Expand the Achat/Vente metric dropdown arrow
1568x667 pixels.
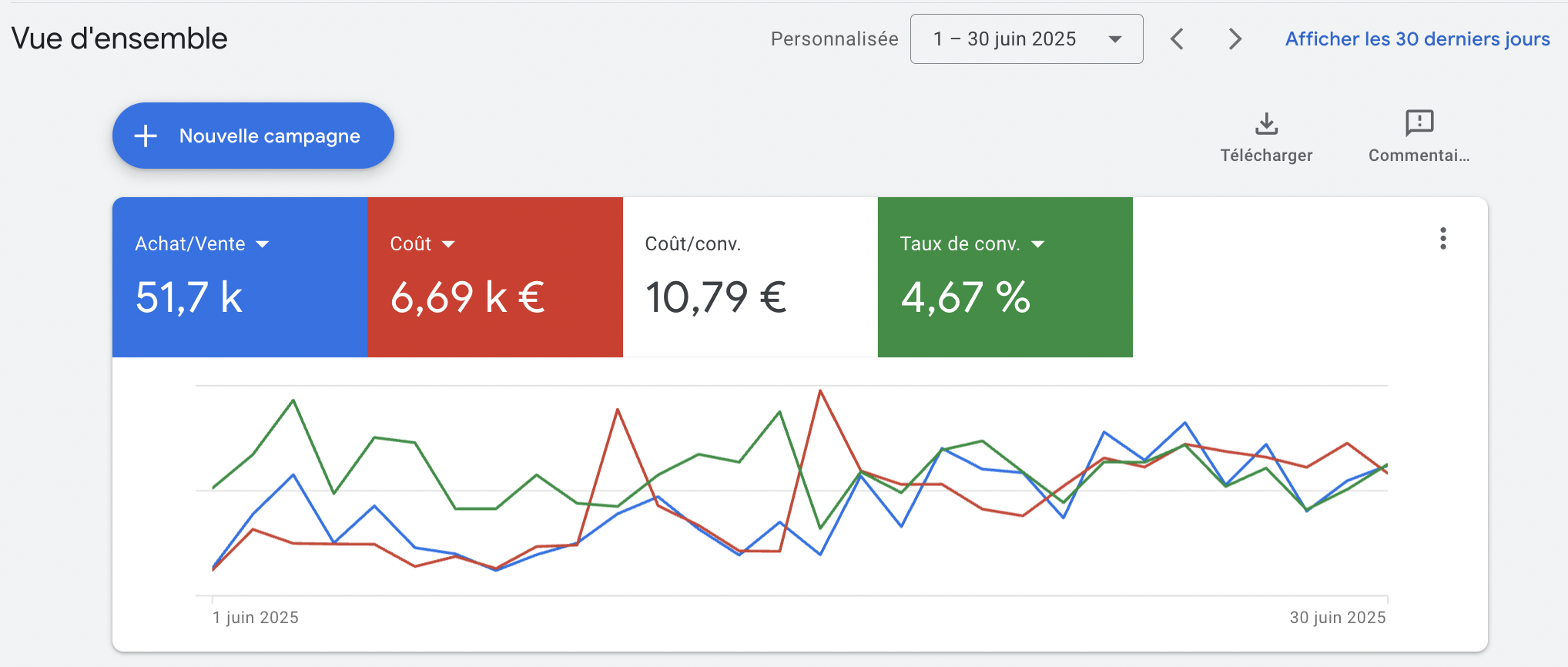pyautogui.click(x=263, y=244)
